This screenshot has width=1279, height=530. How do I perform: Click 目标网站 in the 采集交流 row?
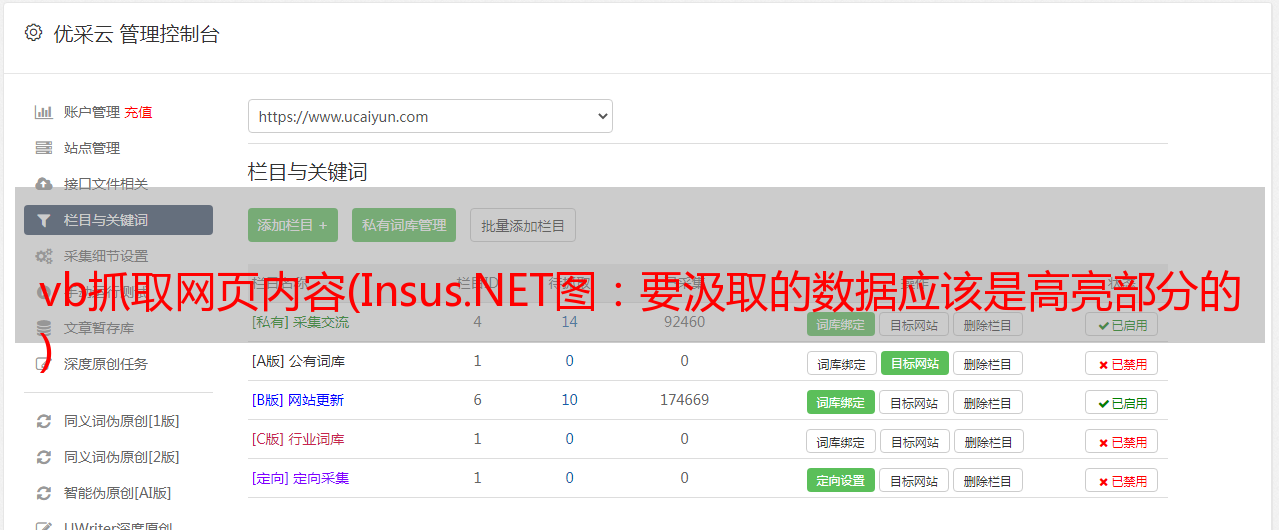click(x=914, y=324)
